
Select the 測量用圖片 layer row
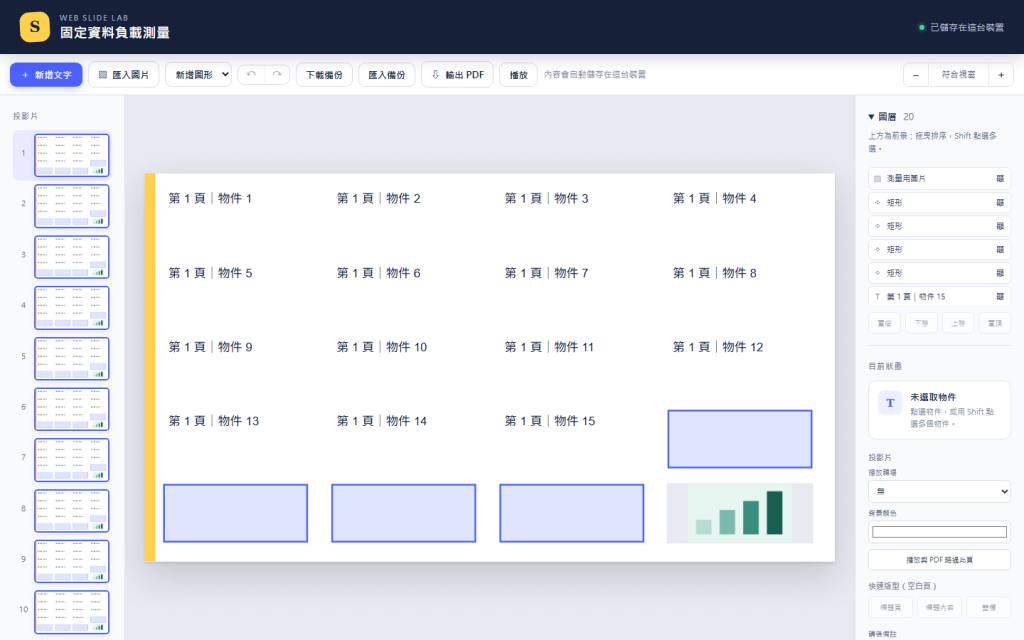point(939,178)
